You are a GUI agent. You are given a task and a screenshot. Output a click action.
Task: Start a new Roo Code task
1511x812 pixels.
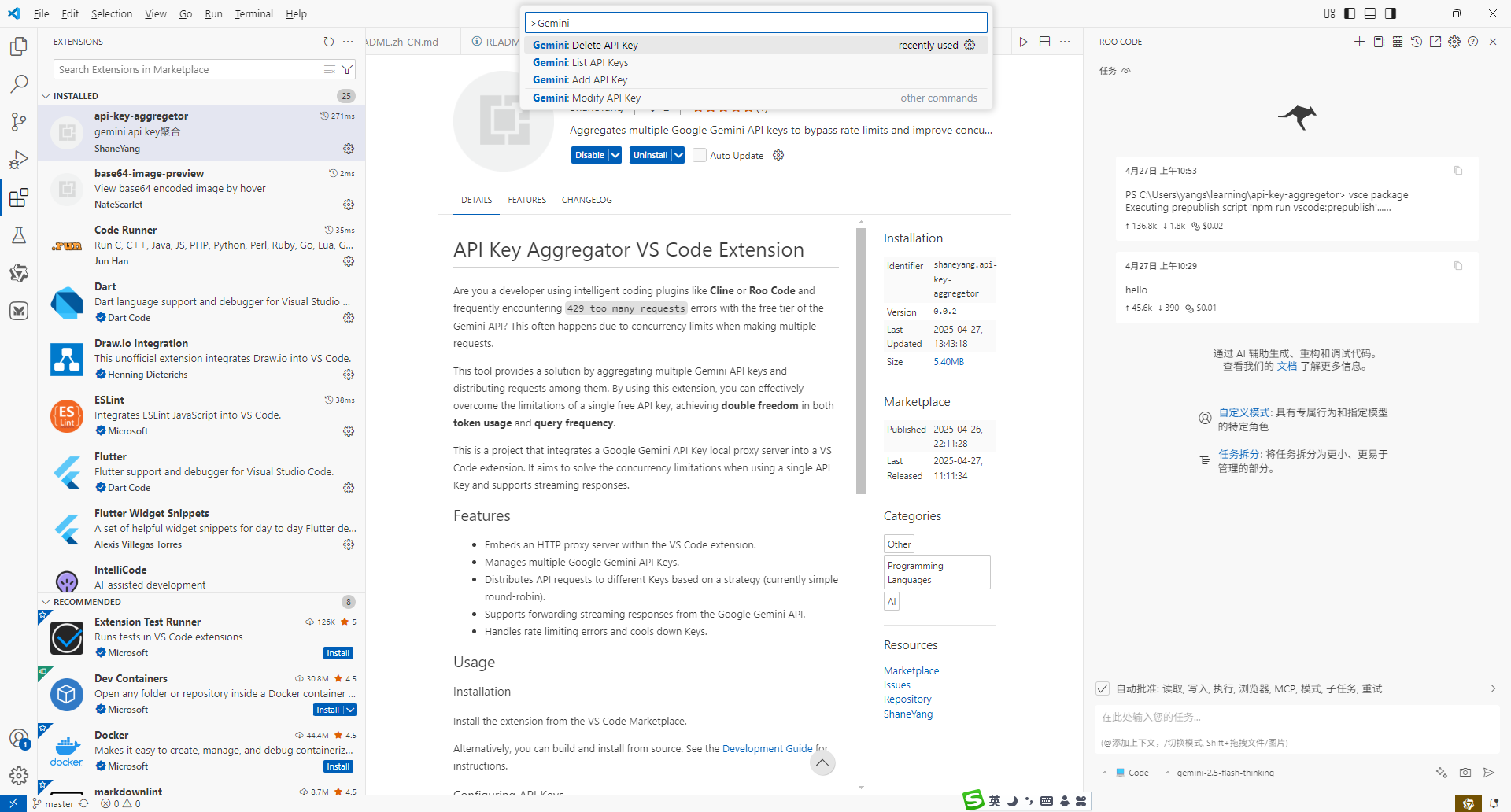tap(1359, 42)
